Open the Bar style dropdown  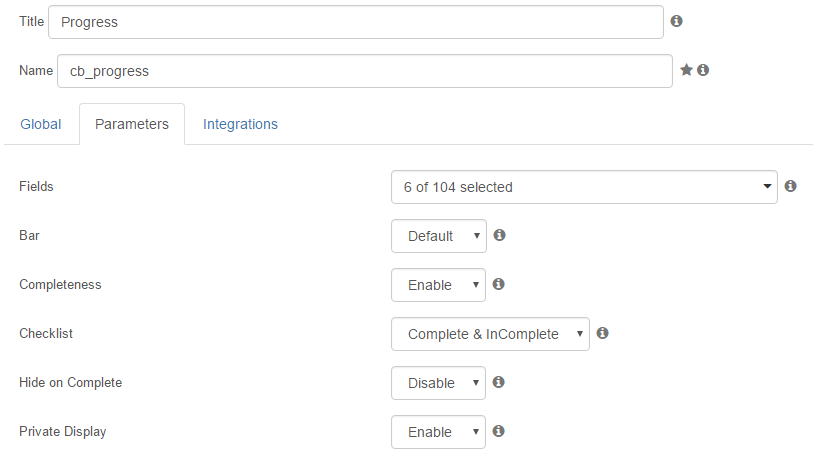pyautogui.click(x=439, y=236)
